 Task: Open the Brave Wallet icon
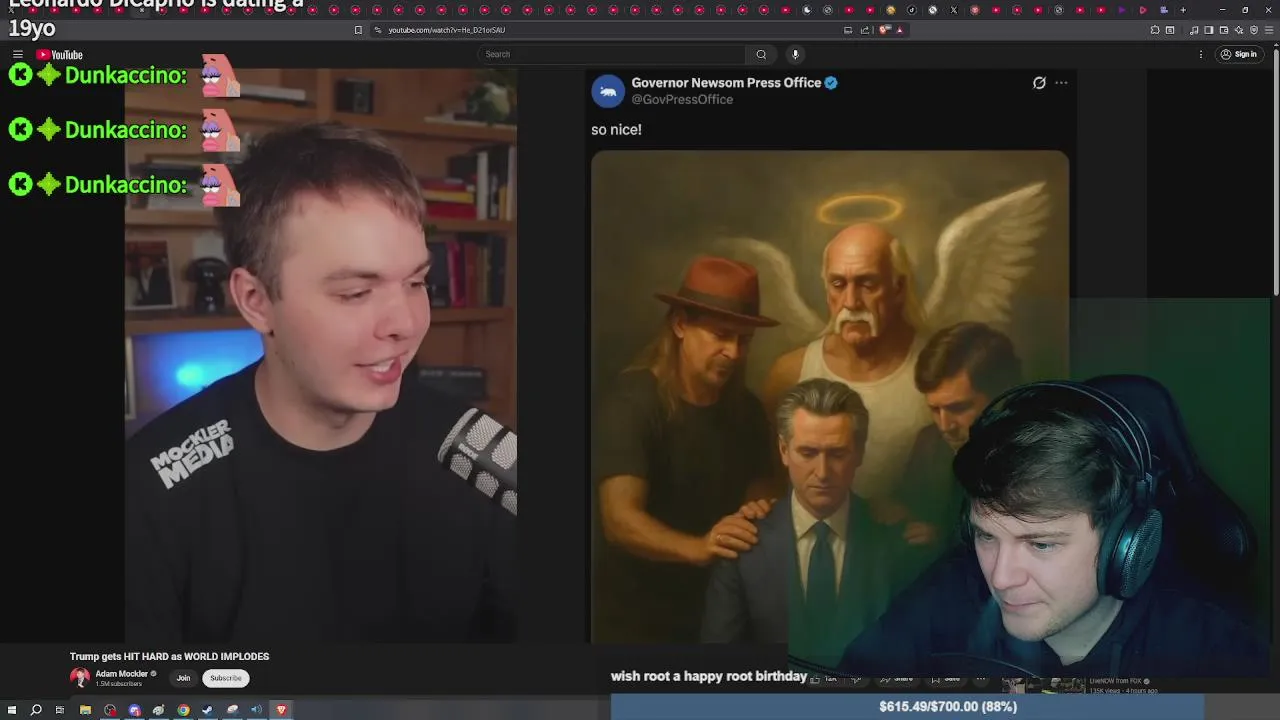[x=1224, y=30]
